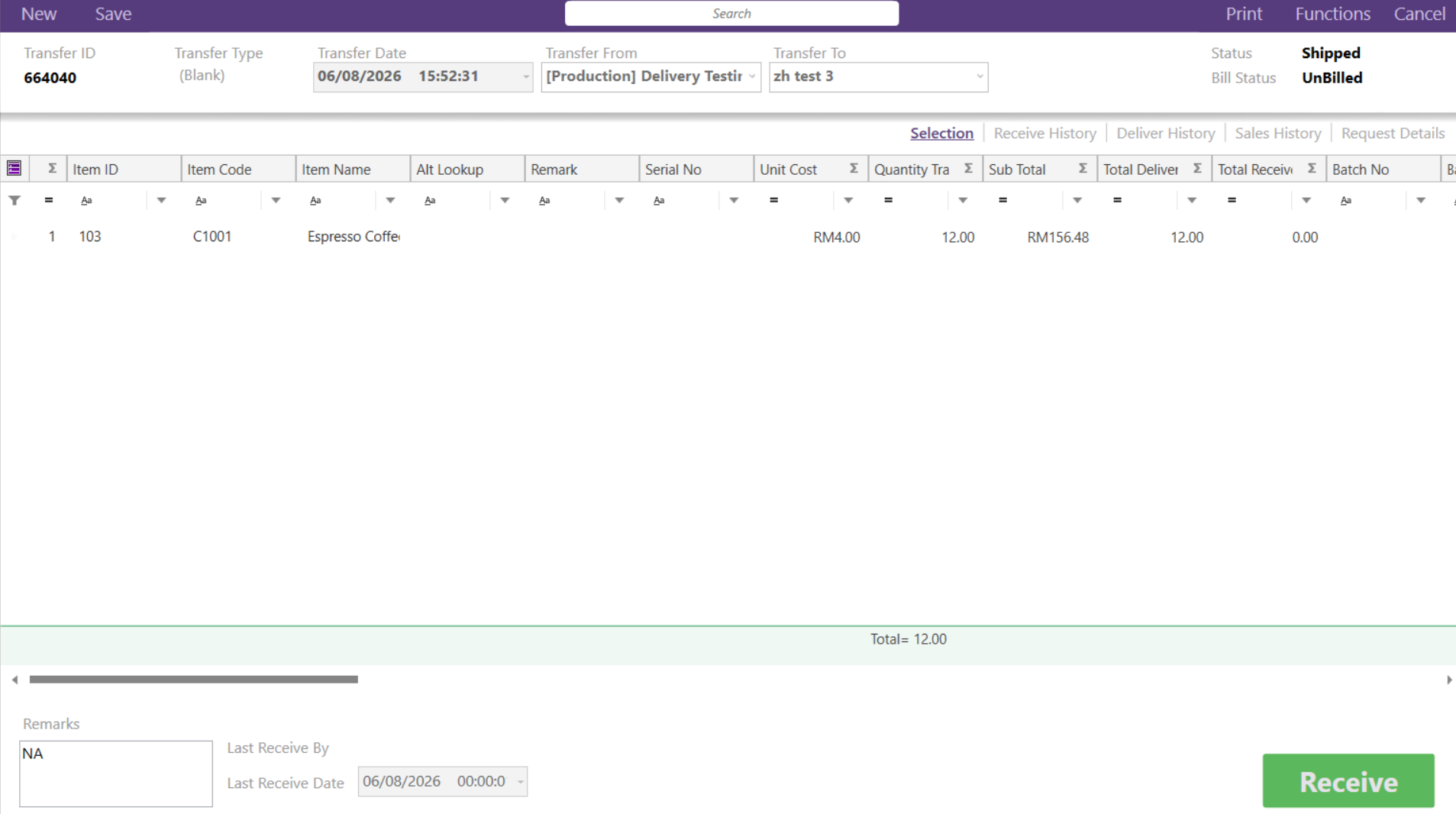
Task: Open the Transfer From dropdown
Action: click(752, 76)
